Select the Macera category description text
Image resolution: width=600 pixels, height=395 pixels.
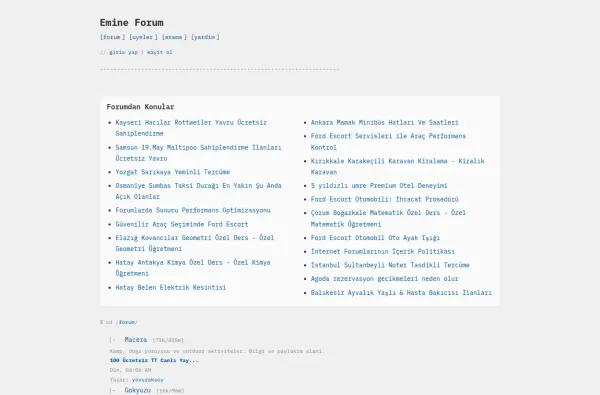pos(217,351)
